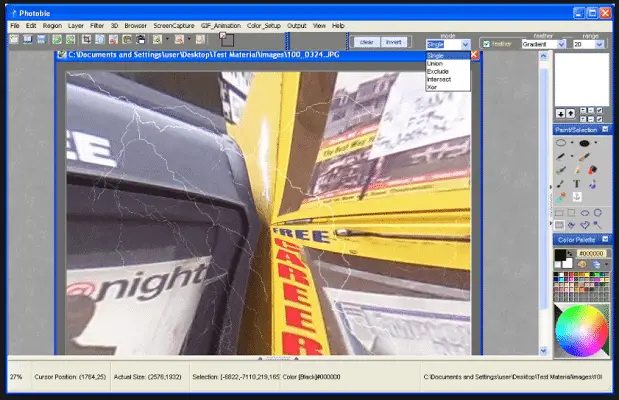
Task: Collapse the Color Palette panel
Action: [x=605, y=239]
